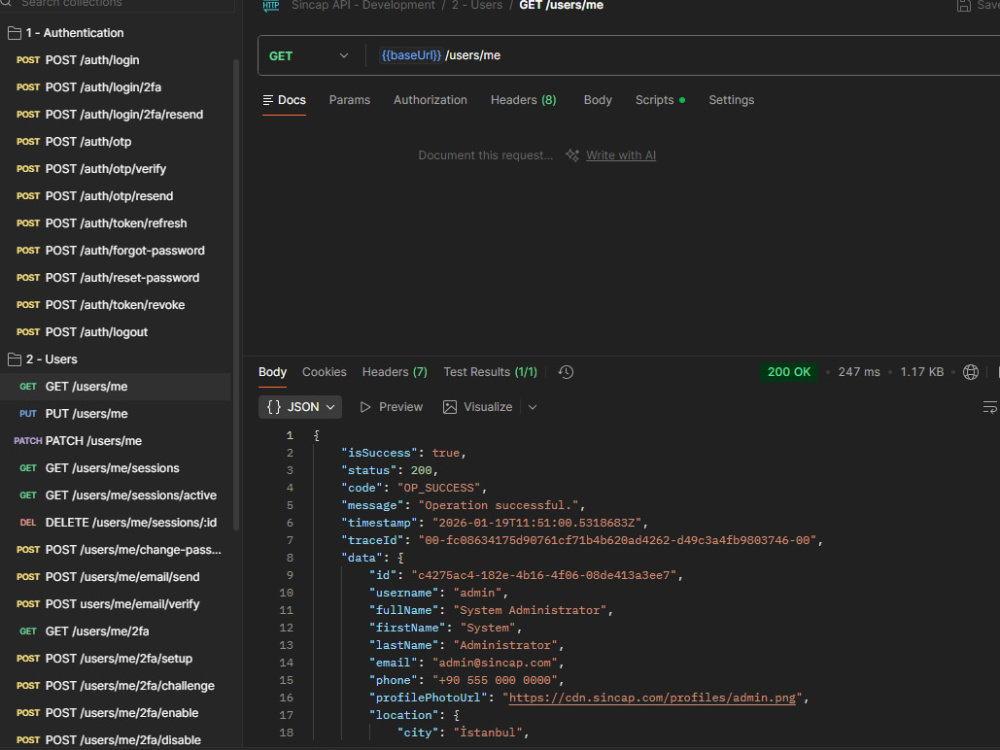Click the Visualize button

(478, 407)
